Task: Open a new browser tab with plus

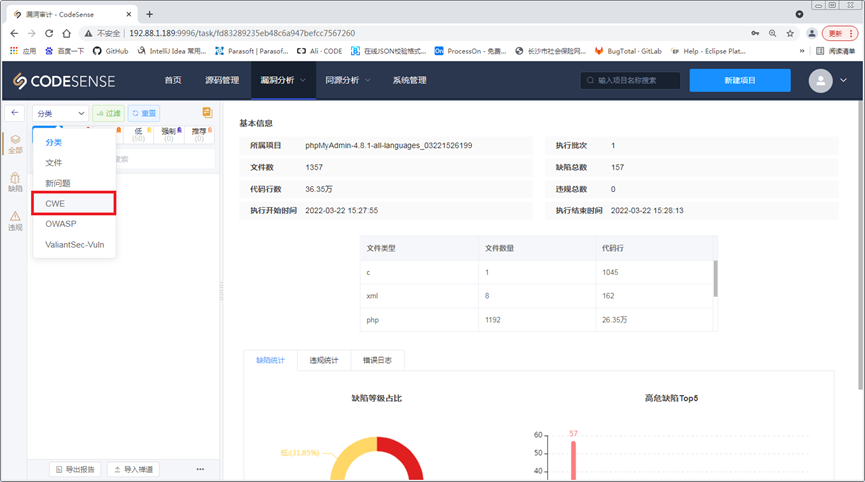Action: coord(149,14)
